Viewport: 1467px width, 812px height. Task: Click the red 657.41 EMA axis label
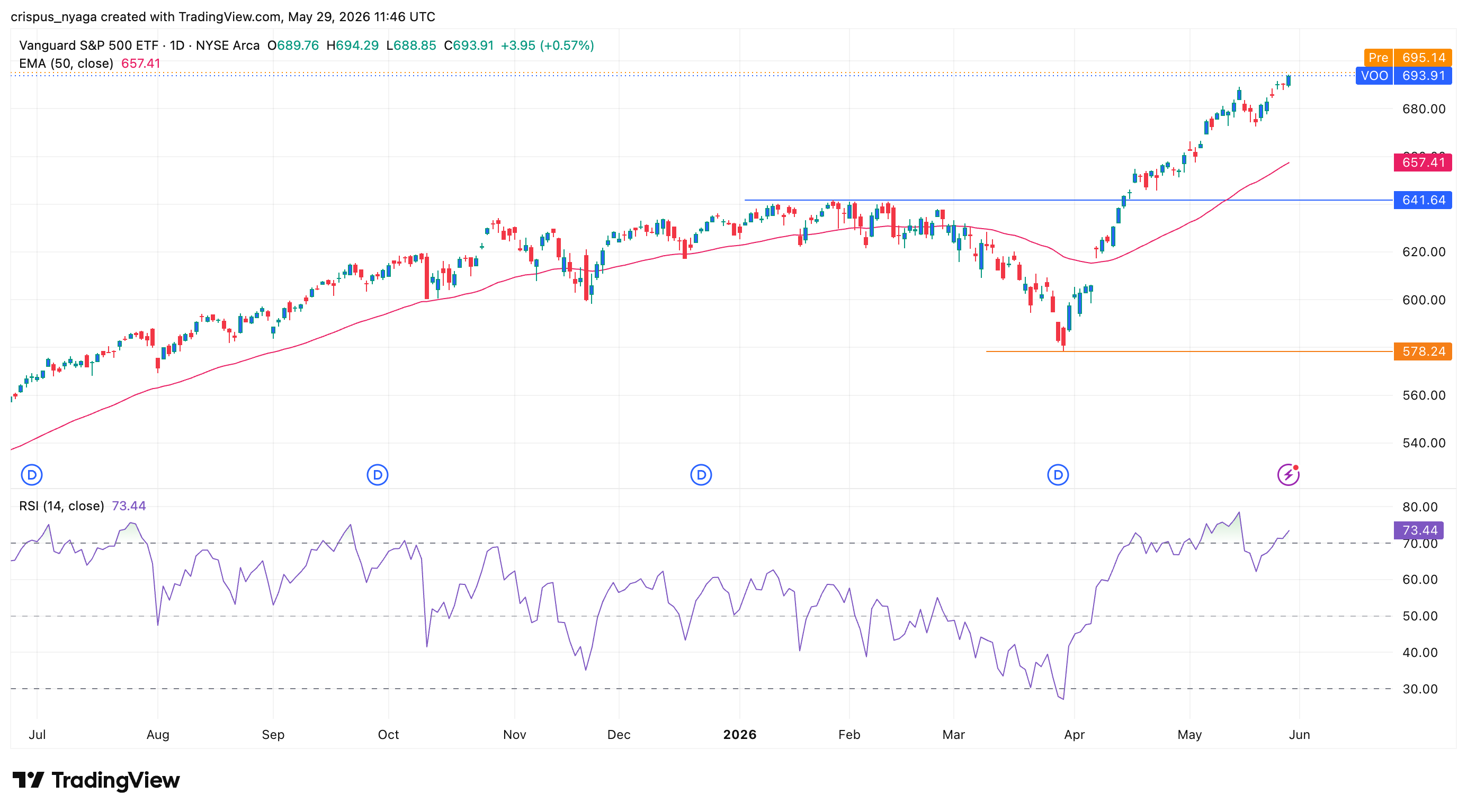[x=1423, y=163]
